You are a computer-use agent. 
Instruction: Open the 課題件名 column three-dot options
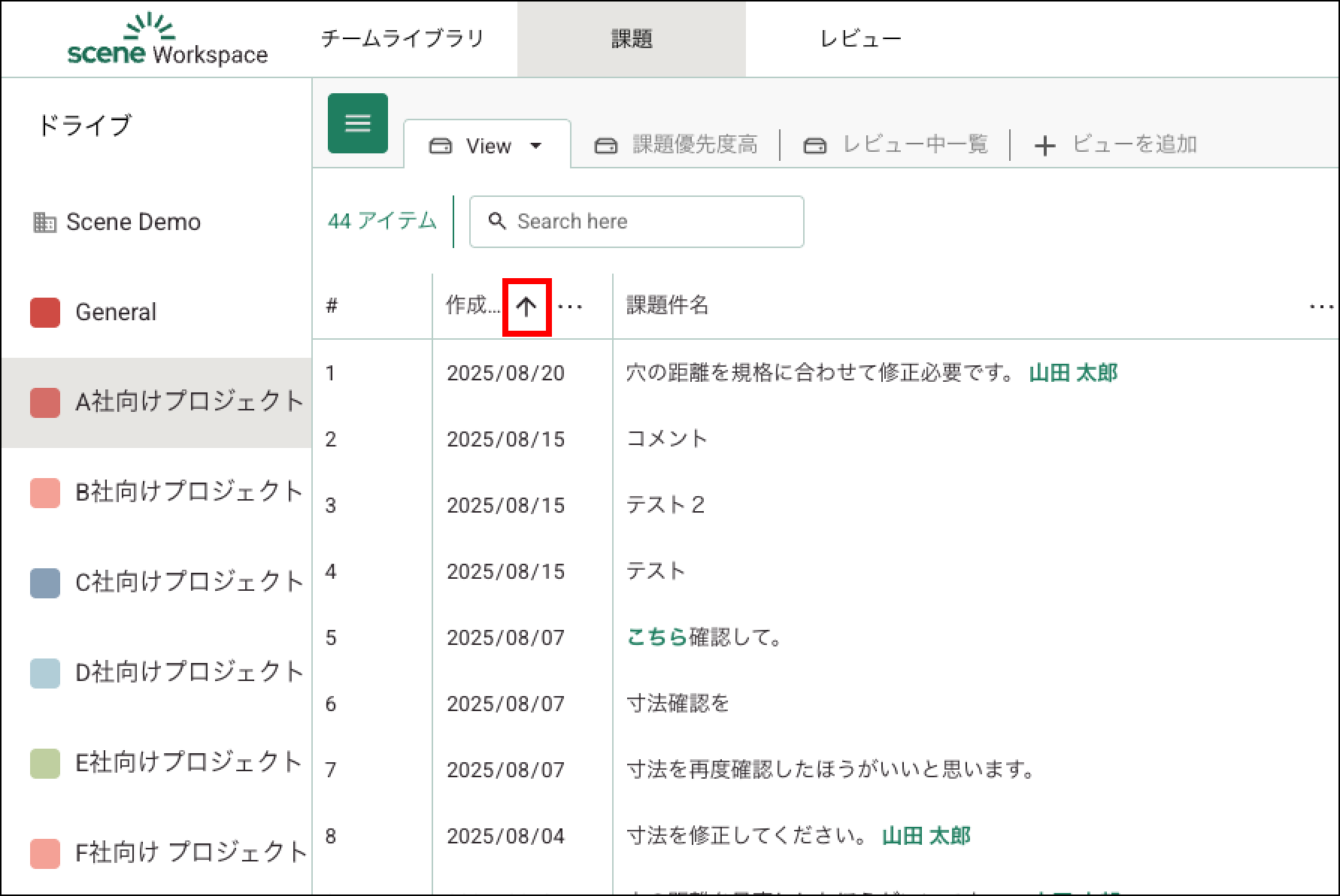(1320, 306)
